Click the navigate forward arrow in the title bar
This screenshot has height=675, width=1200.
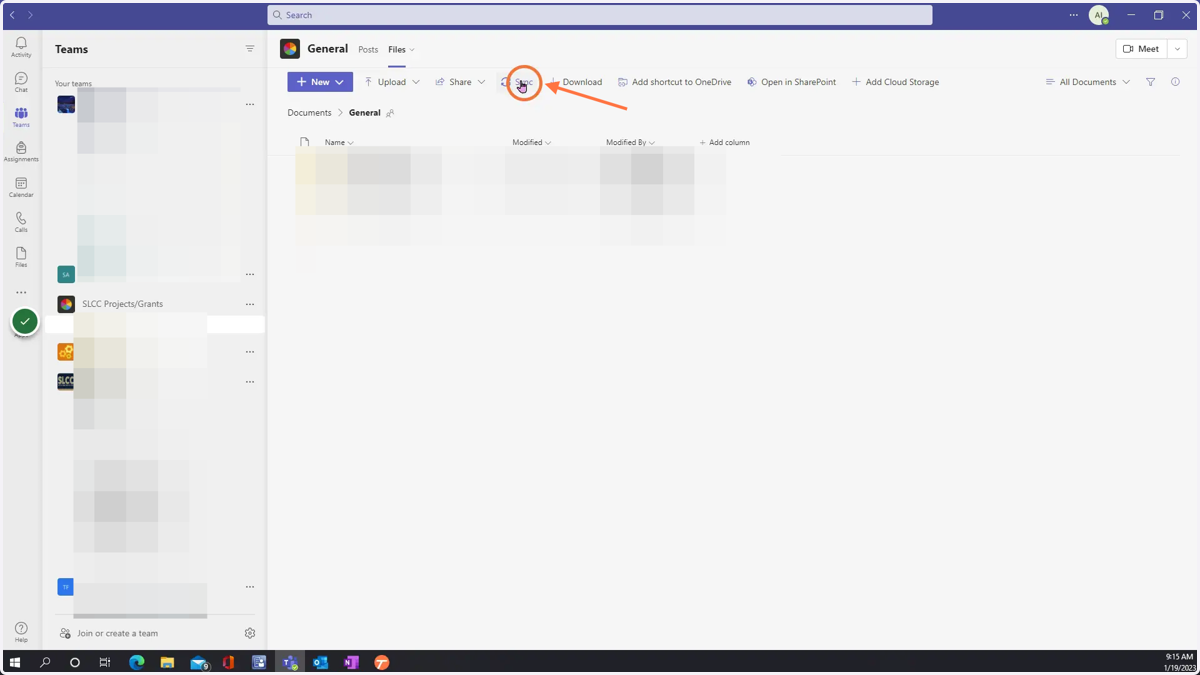coord(30,15)
